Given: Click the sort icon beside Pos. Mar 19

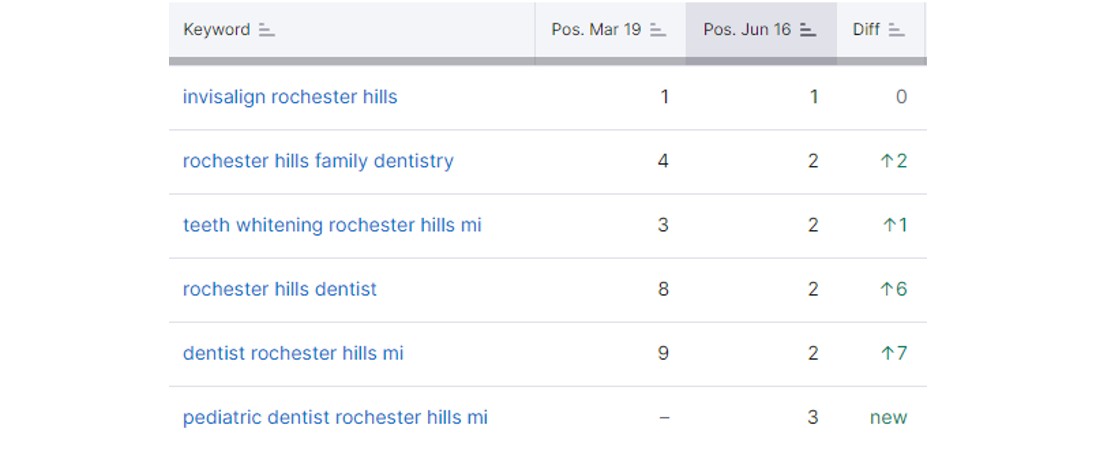Looking at the screenshot, I should click(657, 29).
